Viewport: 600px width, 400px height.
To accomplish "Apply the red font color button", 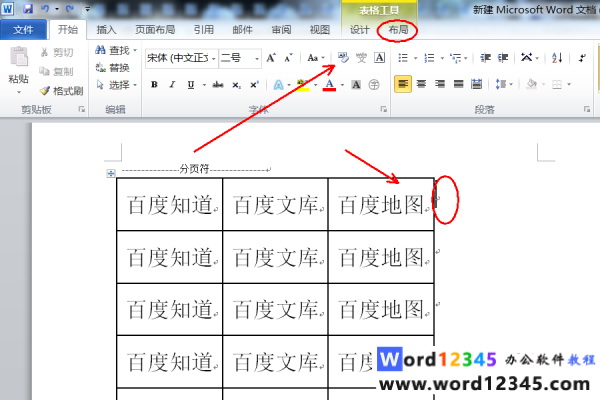I will pyautogui.click(x=329, y=85).
